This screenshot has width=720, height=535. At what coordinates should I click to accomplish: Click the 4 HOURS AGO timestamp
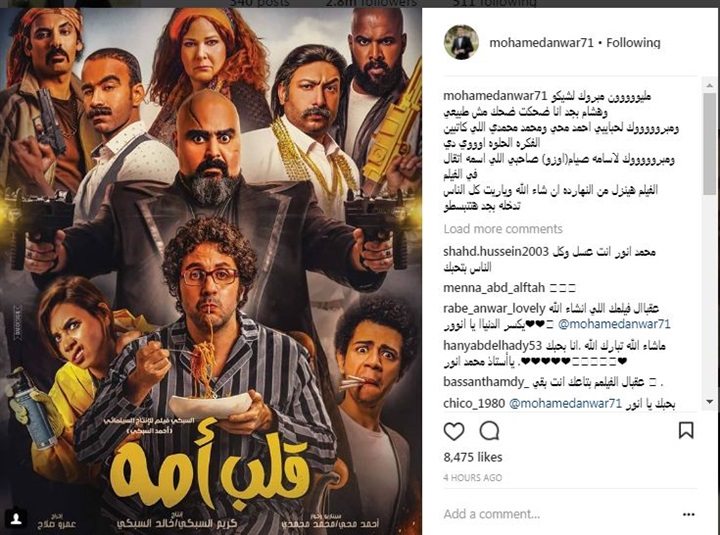(x=472, y=478)
